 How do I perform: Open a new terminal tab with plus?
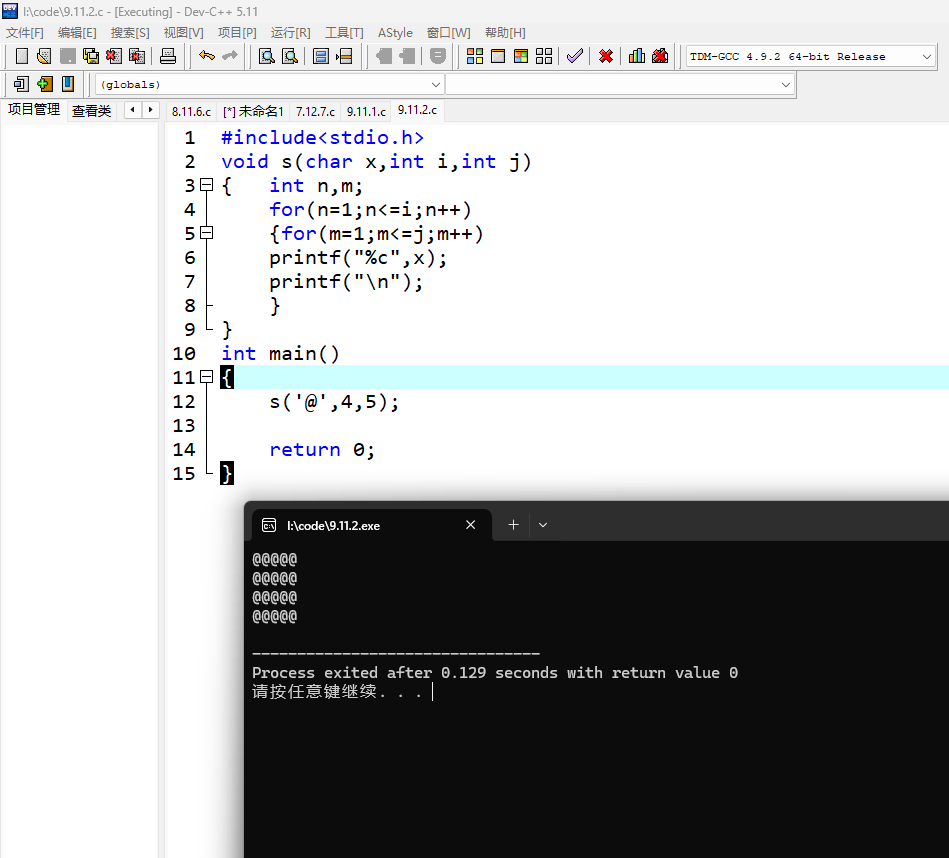click(513, 525)
